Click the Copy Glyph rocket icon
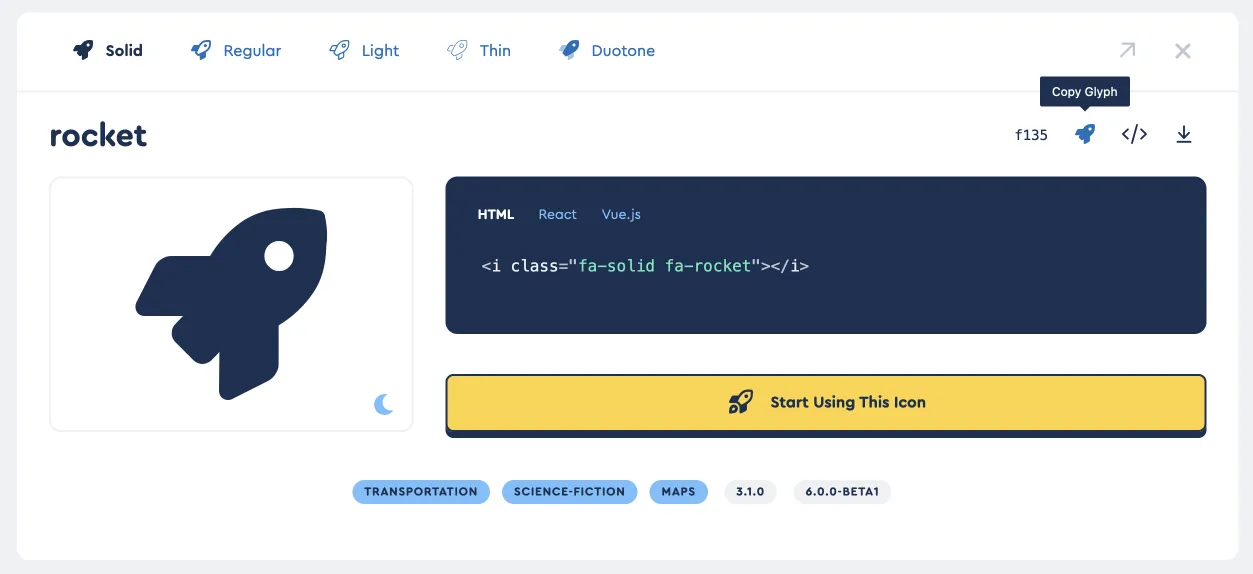Image resolution: width=1253 pixels, height=574 pixels. pos(1085,134)
